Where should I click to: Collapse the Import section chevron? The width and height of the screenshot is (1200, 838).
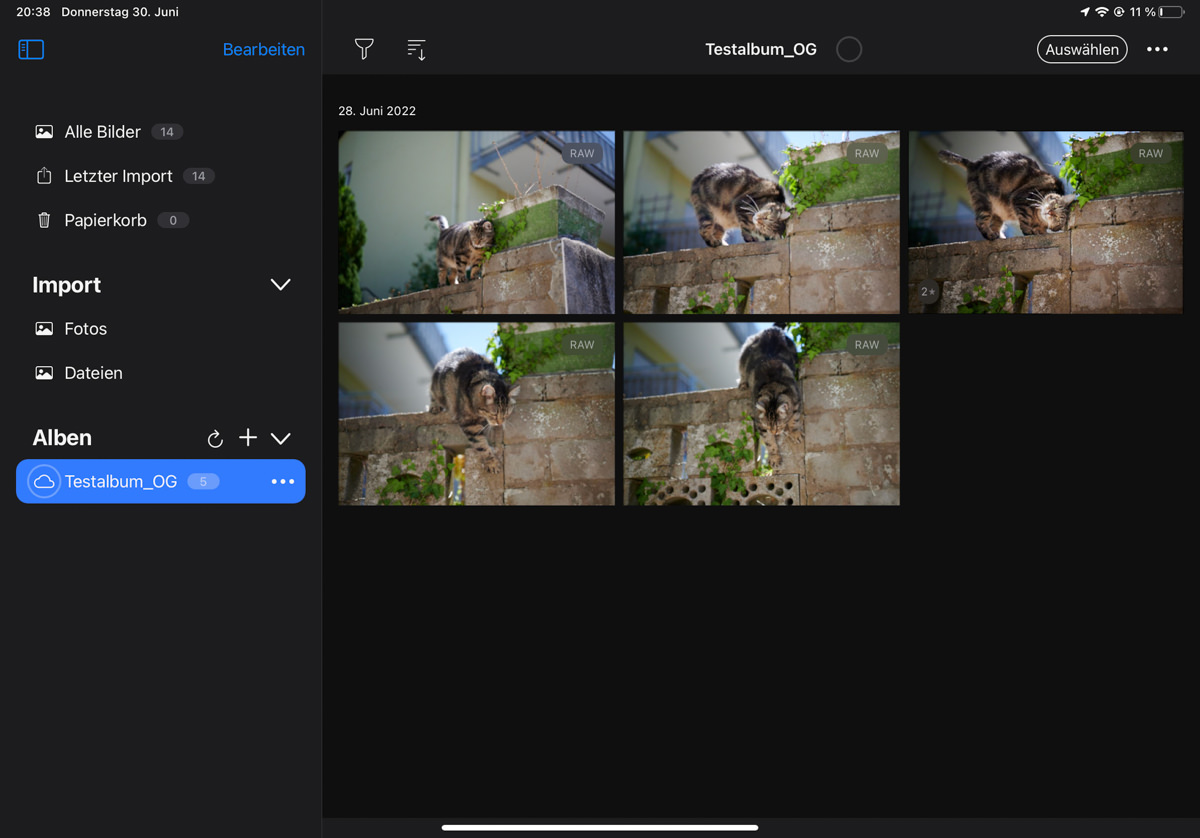pos(281,285)
